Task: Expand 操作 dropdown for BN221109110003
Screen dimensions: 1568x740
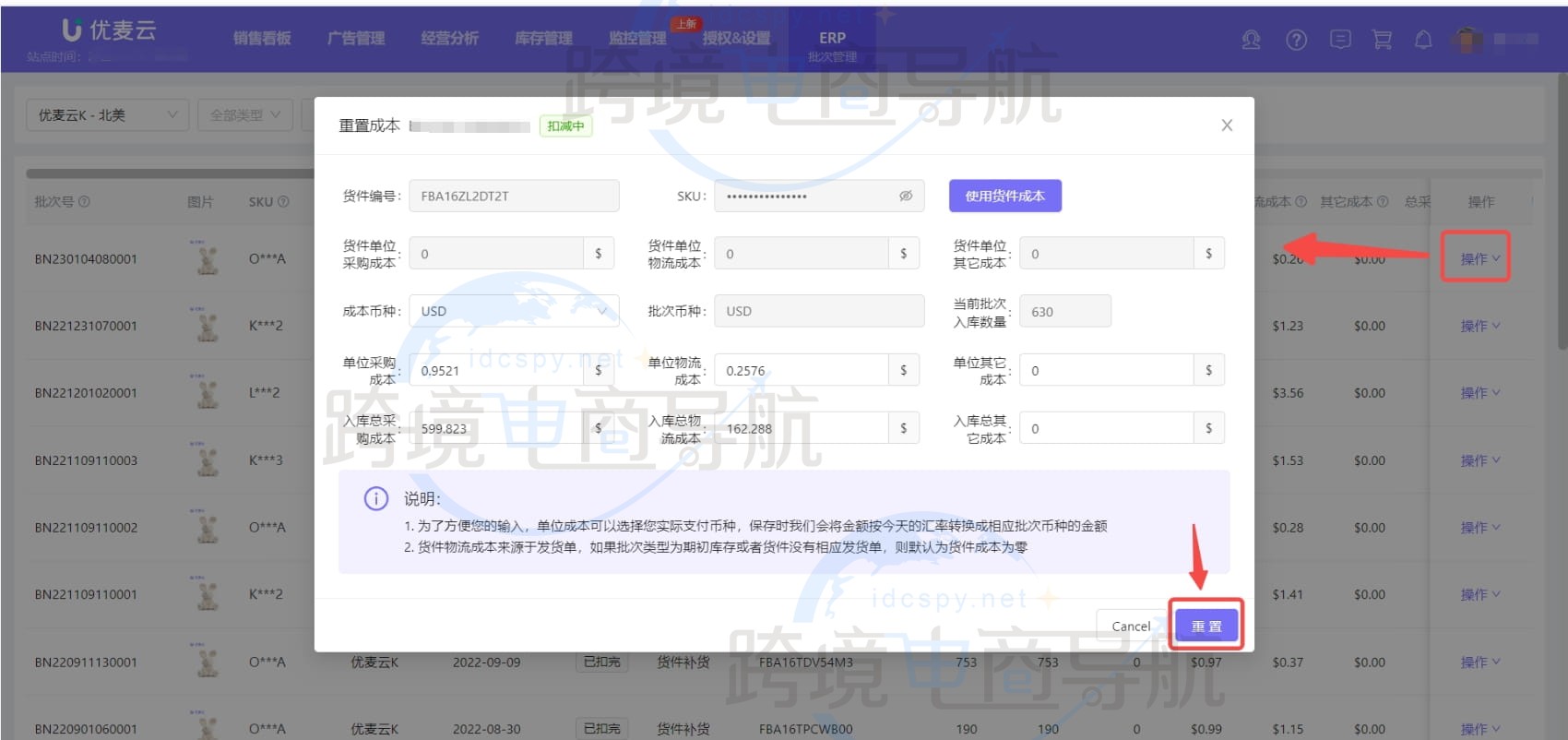Action: click(1479, 460)
